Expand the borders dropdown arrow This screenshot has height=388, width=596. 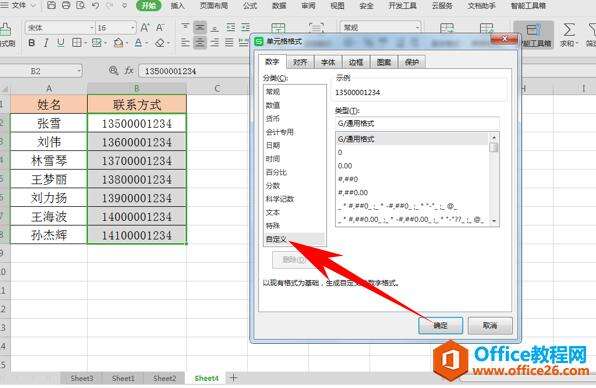click(x=85, y=43)
